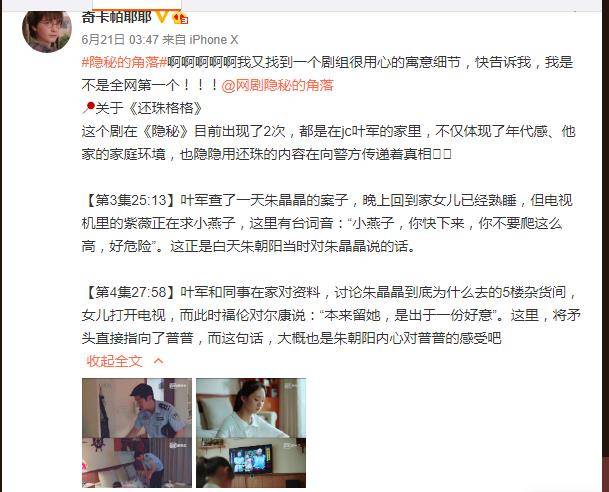This screenshot has width=609, height=492.
Task: Click 收起全文 to fold the post
Action: (114, 361)
